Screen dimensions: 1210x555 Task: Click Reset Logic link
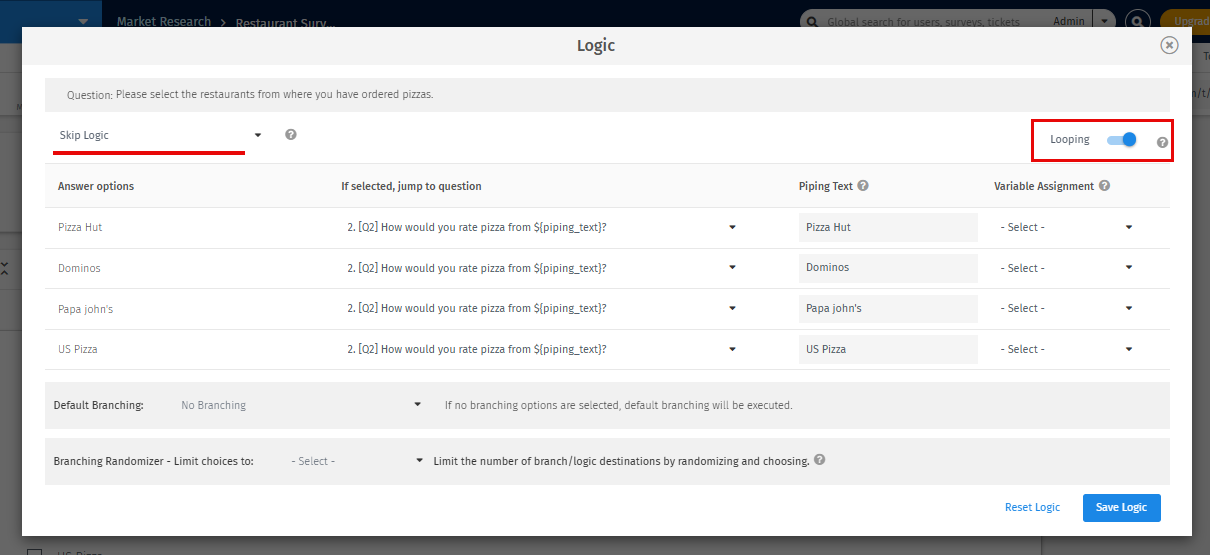tap(1032, 507)
